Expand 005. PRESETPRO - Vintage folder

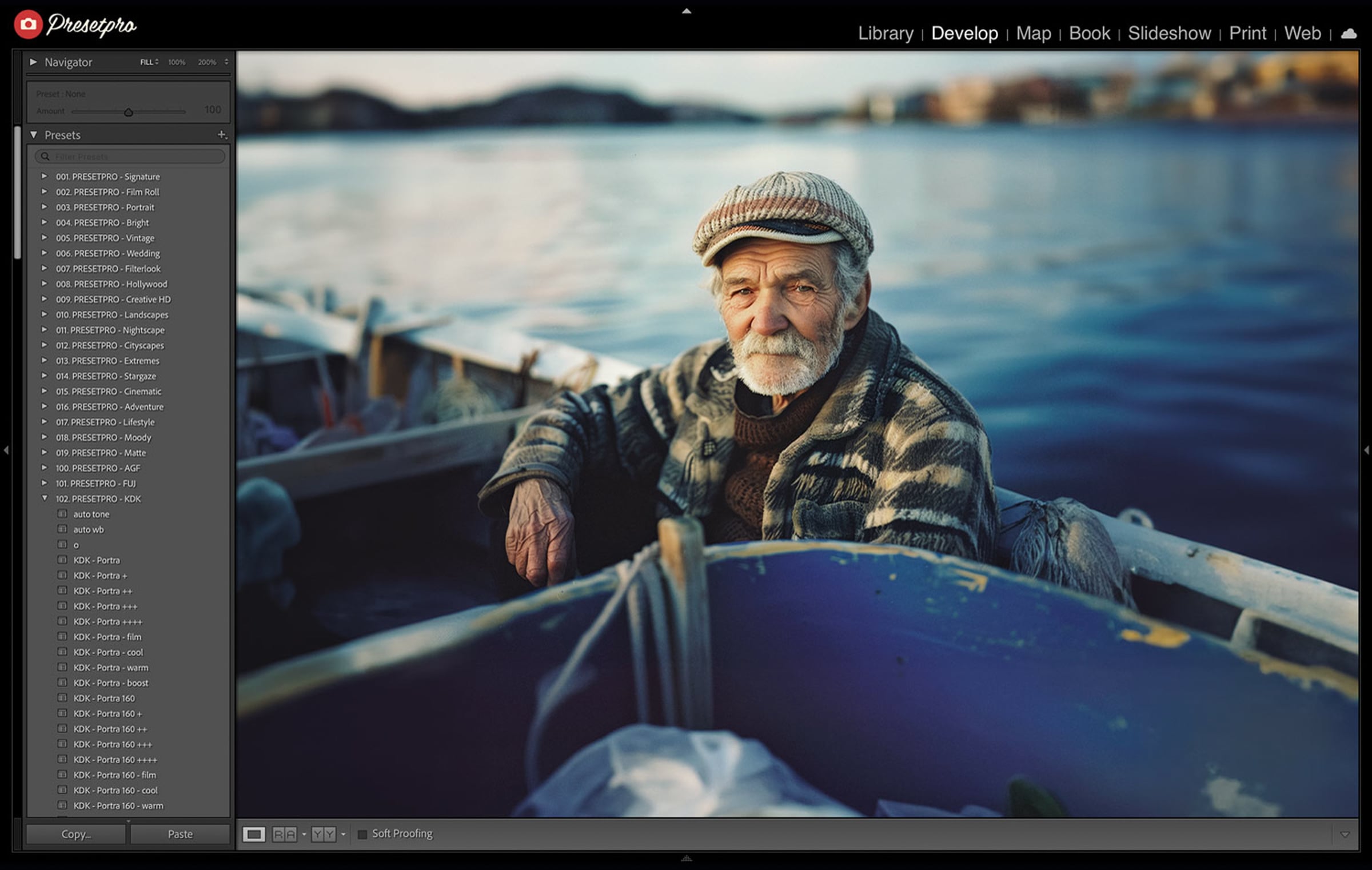pos(44,237)
